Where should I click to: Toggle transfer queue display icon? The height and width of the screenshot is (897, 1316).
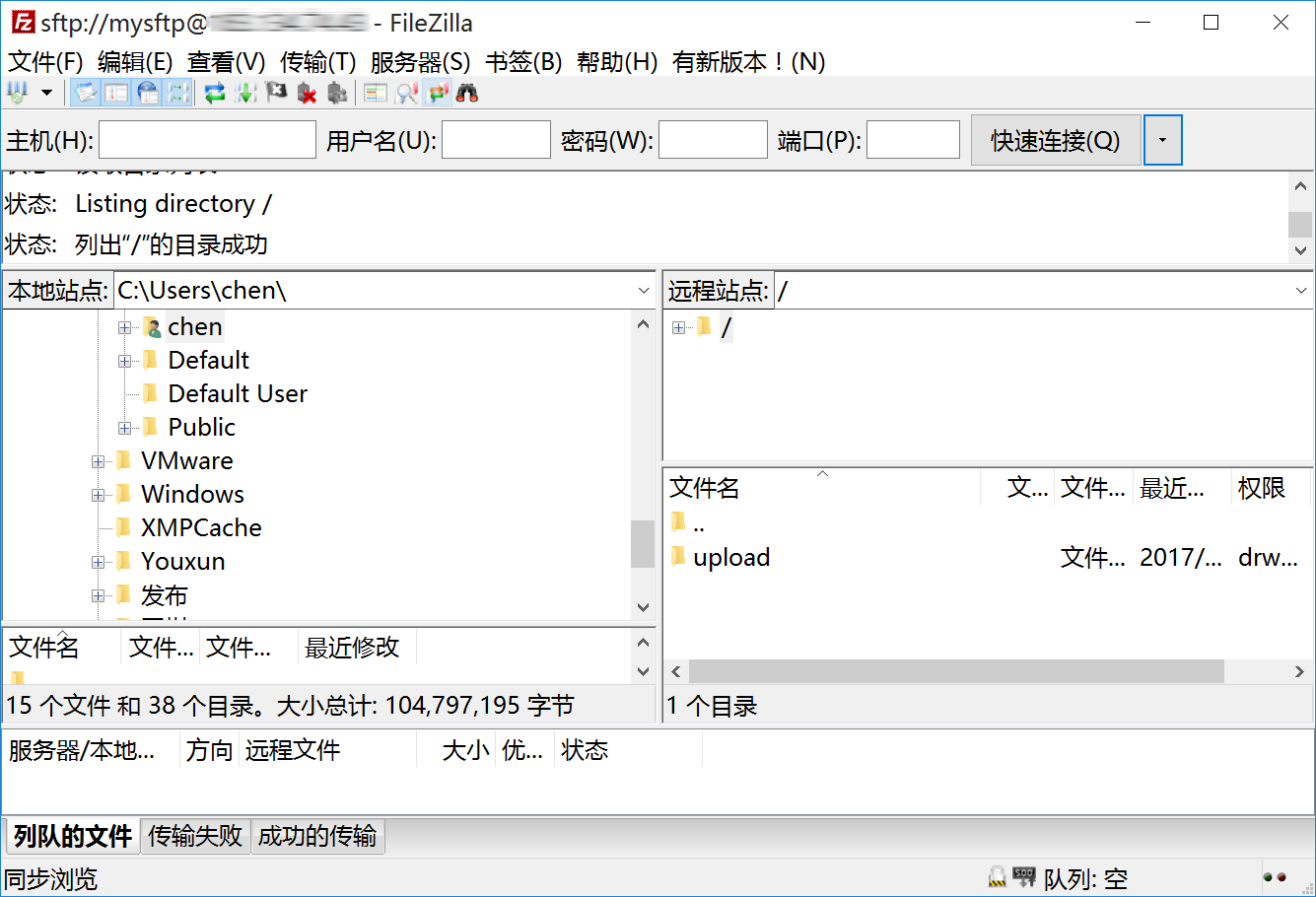(x=177, y=94)
